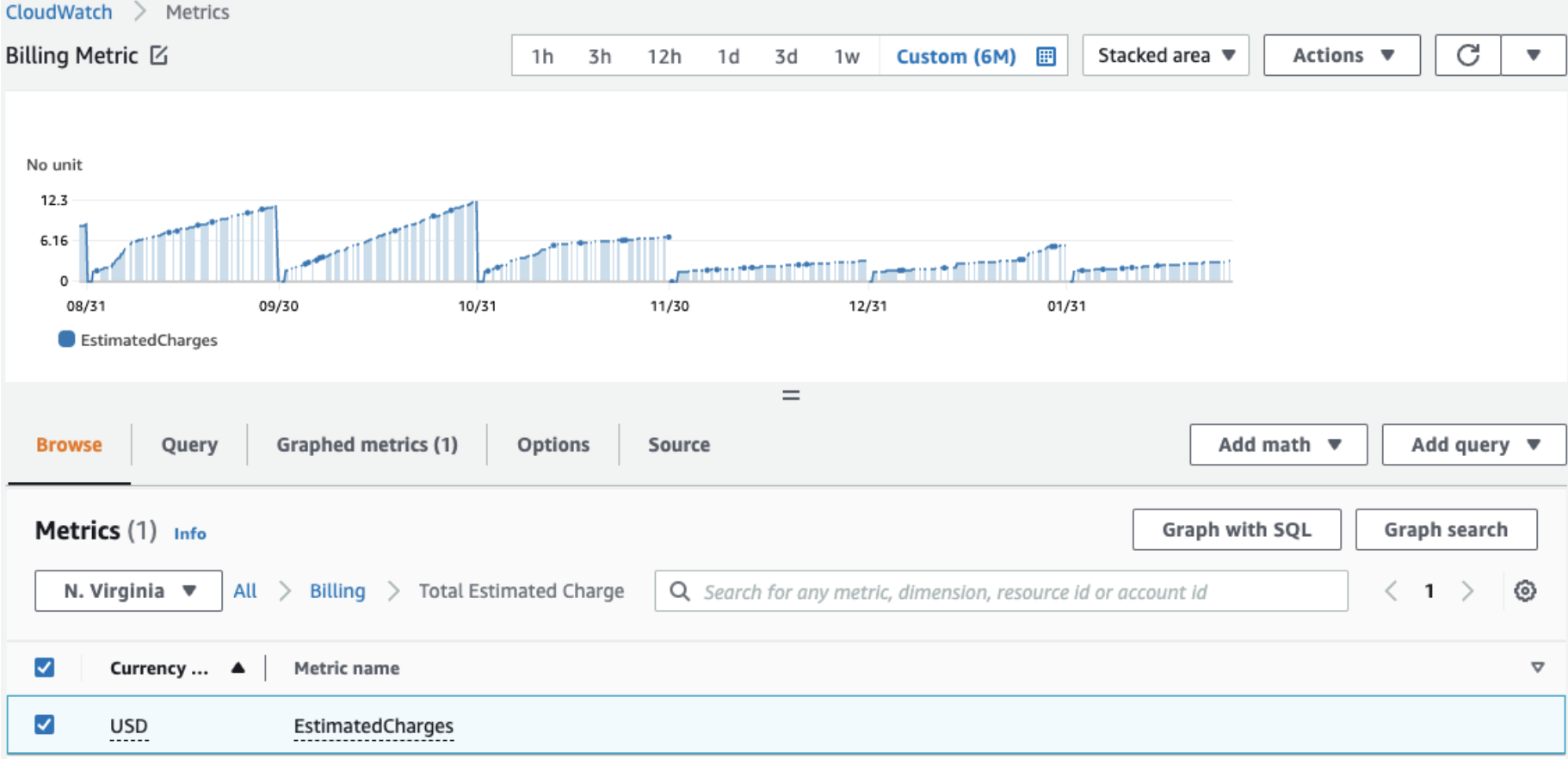Follow the Billing breadcrumb link

[x=337, y=591]
